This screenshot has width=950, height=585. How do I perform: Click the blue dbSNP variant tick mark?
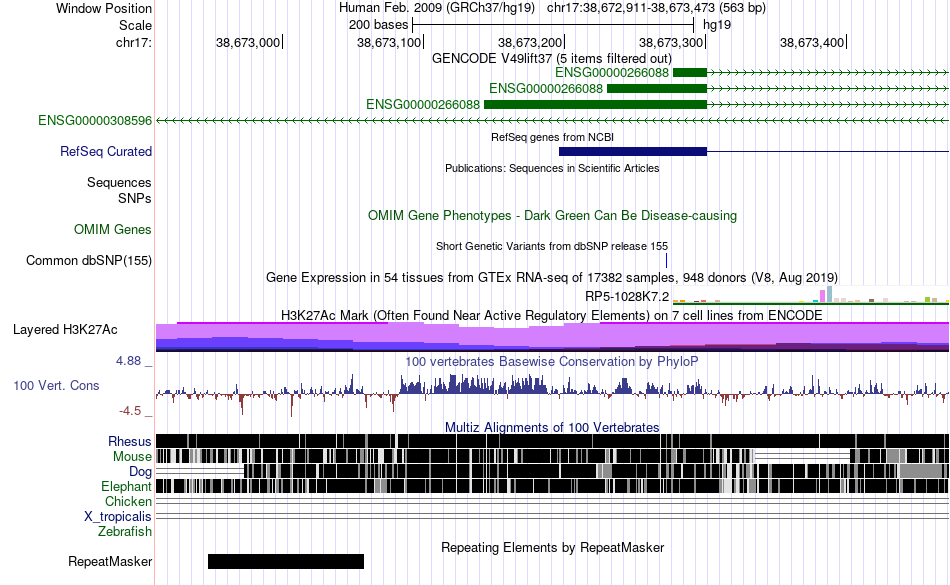(x=666, y=260)
